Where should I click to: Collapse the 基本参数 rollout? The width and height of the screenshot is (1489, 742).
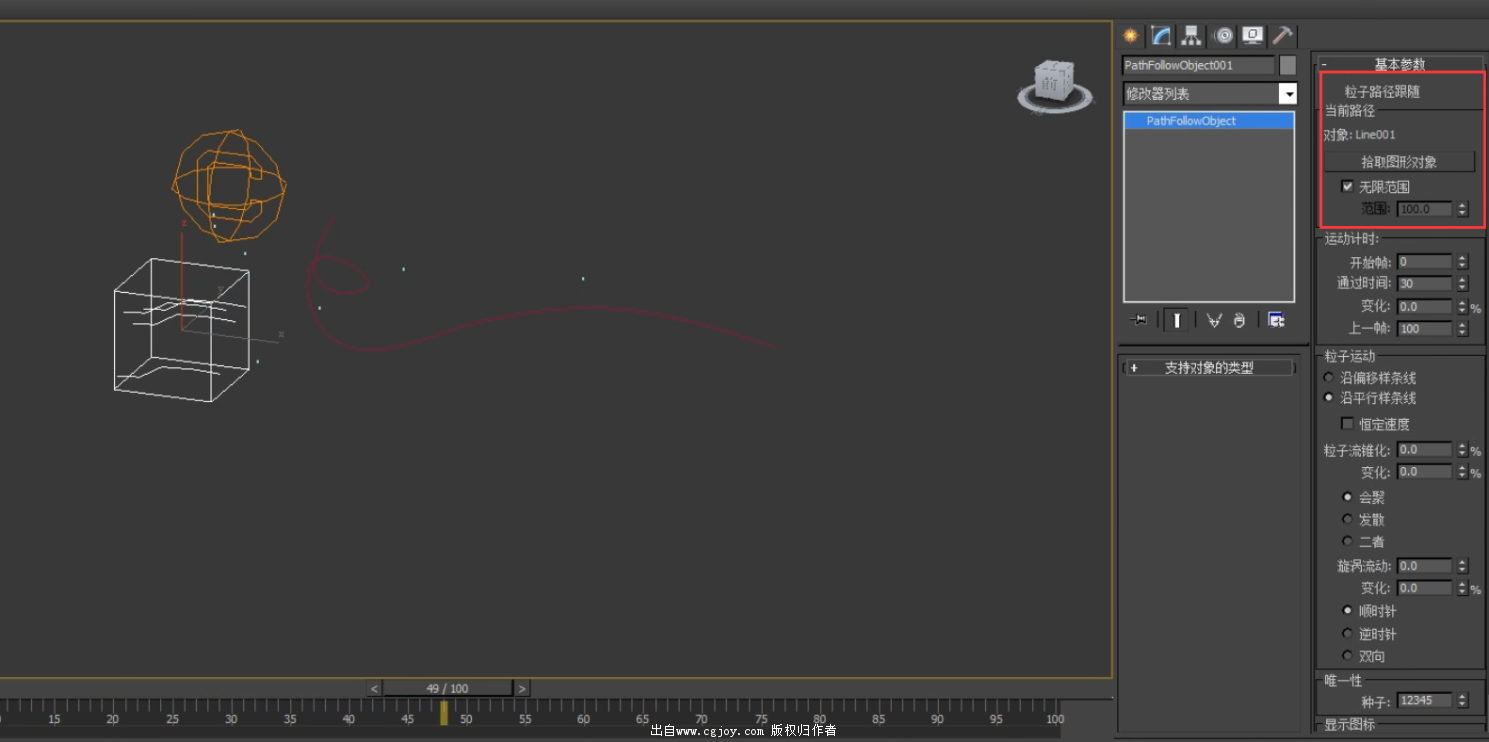coord(1400,64)
